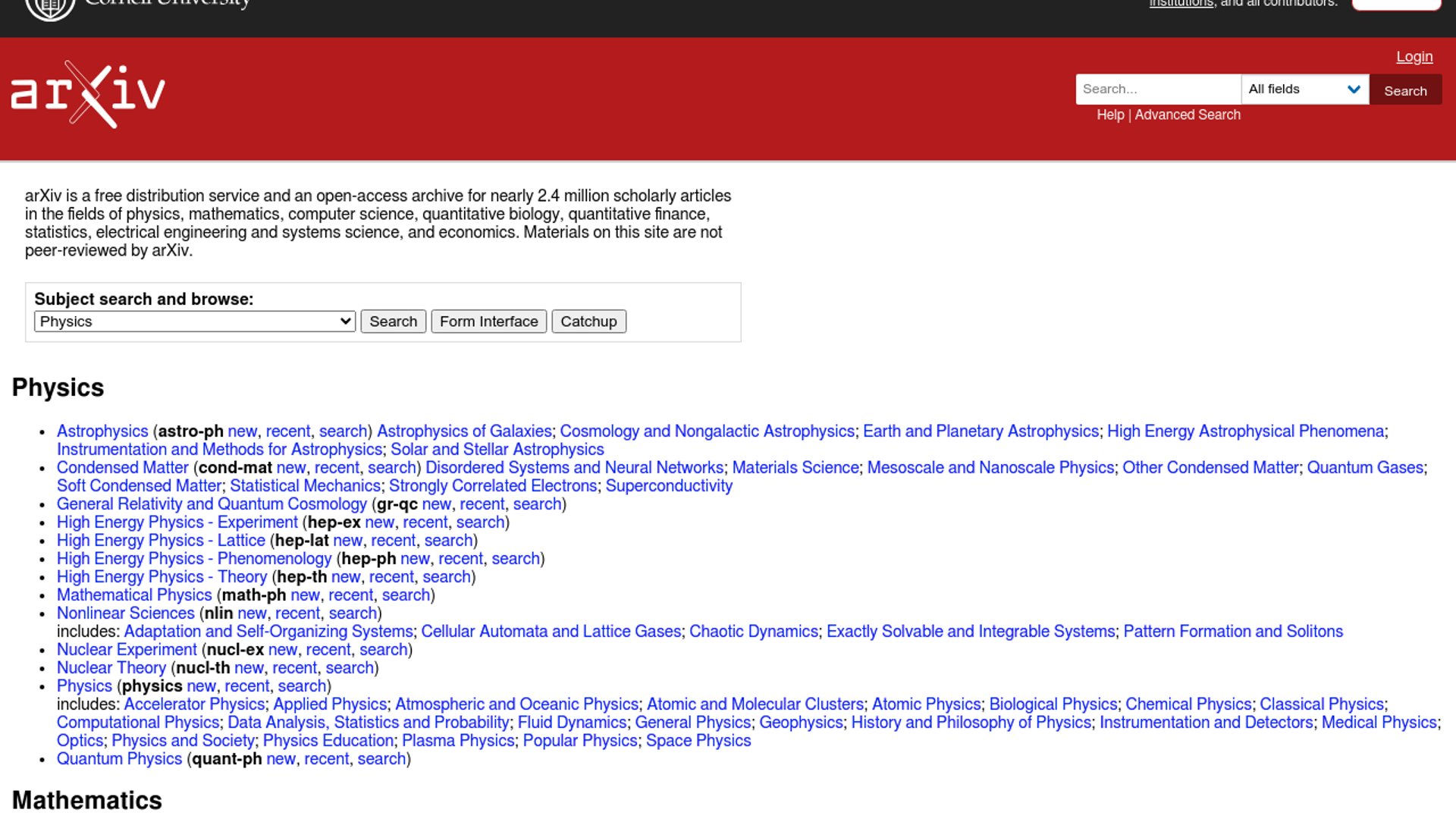The width and height of the screenshot is (1456, 819).
Task: Expand the Physics subject dropdown
Action: (x=194, y=322)
